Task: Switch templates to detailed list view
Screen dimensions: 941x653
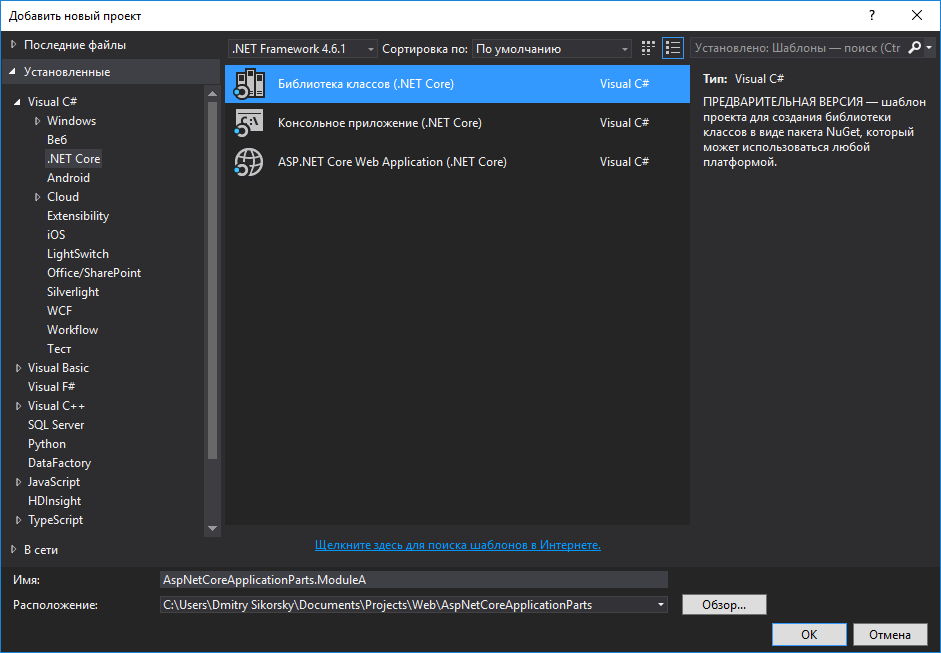Action: 673,47
